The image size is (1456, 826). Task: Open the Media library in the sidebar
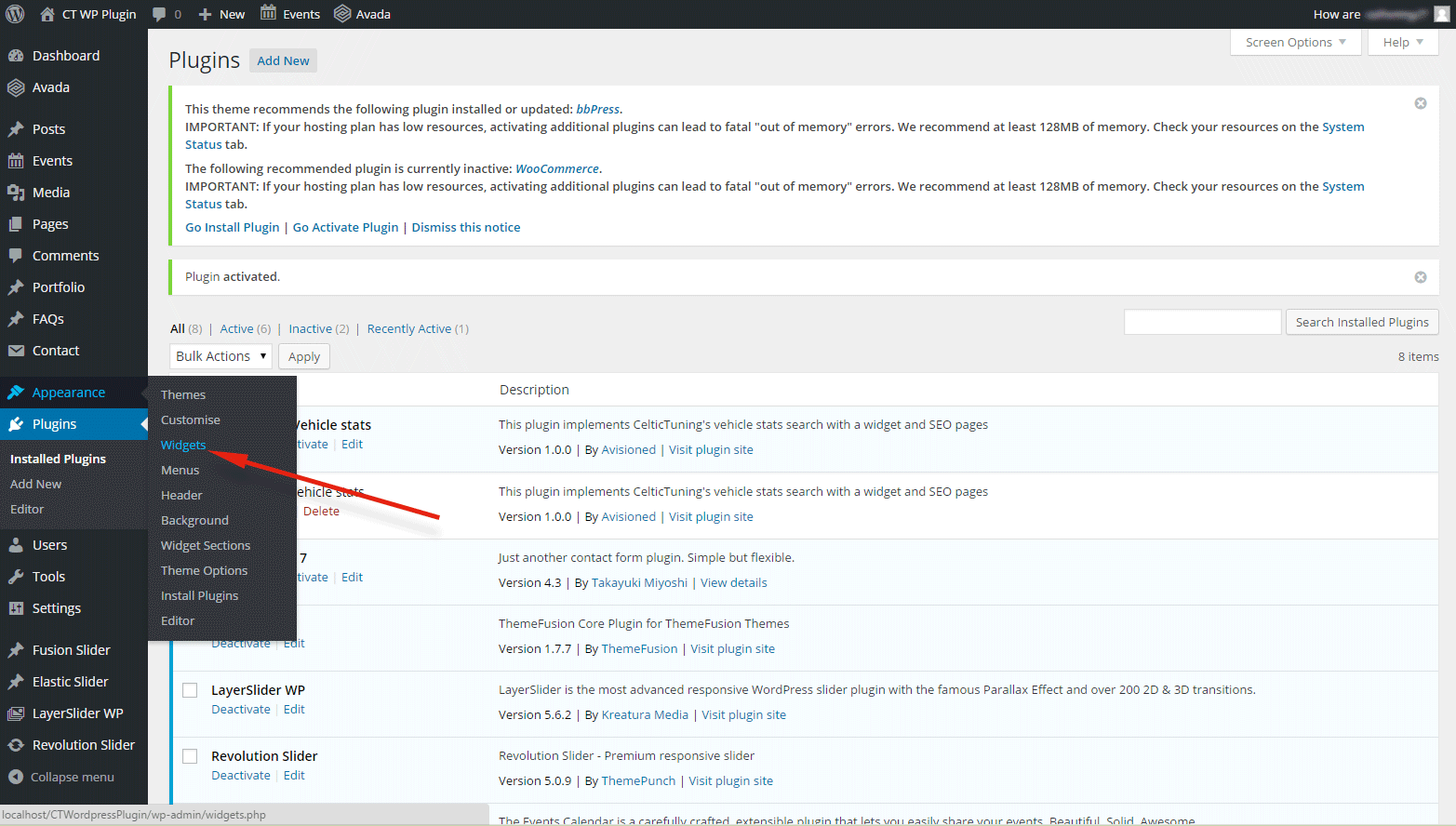click(x=50, y=193)
